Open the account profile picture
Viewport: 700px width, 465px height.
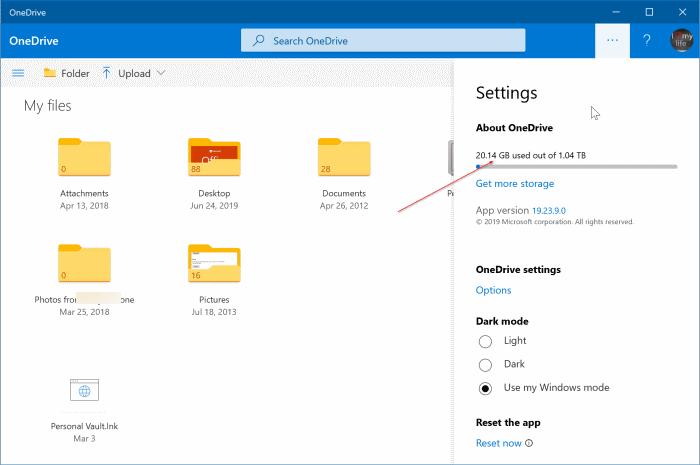pyautogui.click(x=681, y=40)
